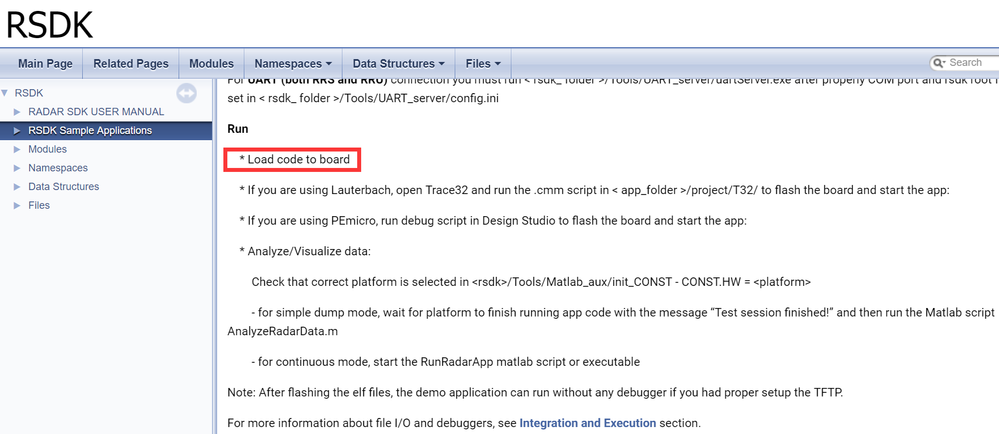The image size is (999, 434).
Task: Select RADAR SDK USER MANUAL in tree
Action: [96, 112]
